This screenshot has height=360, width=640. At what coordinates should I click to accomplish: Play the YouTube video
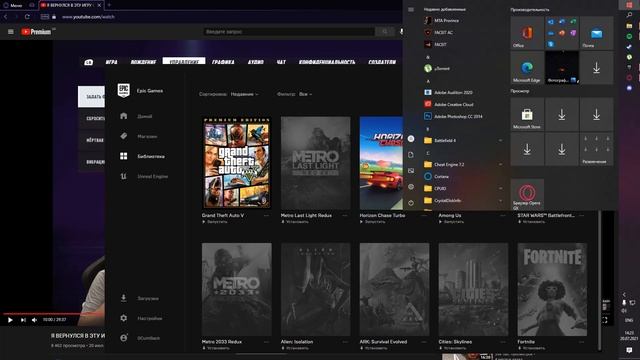click(x=10, y=320)
